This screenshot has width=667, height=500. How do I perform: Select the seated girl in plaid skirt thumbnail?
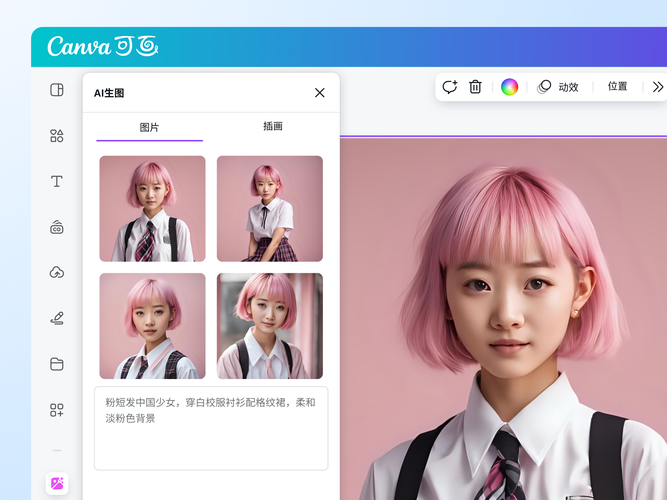270,209
